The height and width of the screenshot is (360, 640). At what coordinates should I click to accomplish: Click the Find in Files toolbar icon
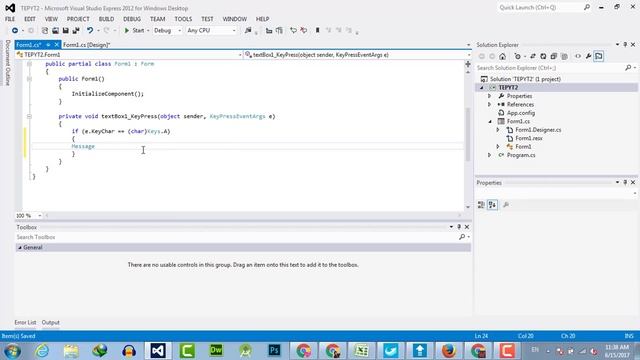pos(248,31)
